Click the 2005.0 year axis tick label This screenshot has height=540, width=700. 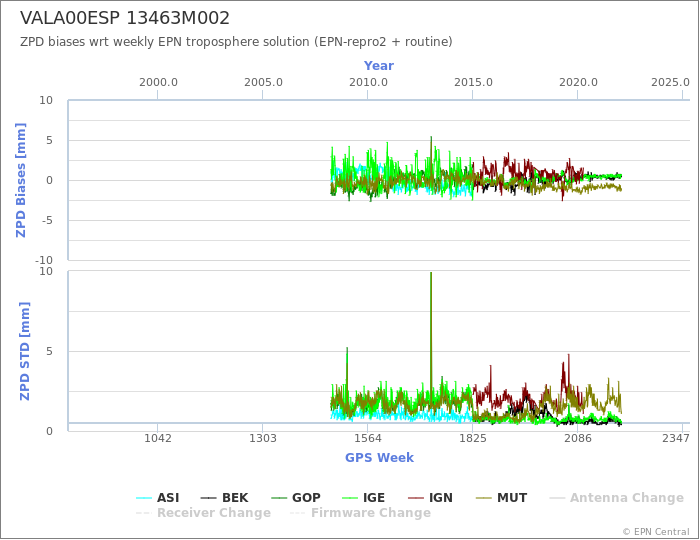[263, 83]
